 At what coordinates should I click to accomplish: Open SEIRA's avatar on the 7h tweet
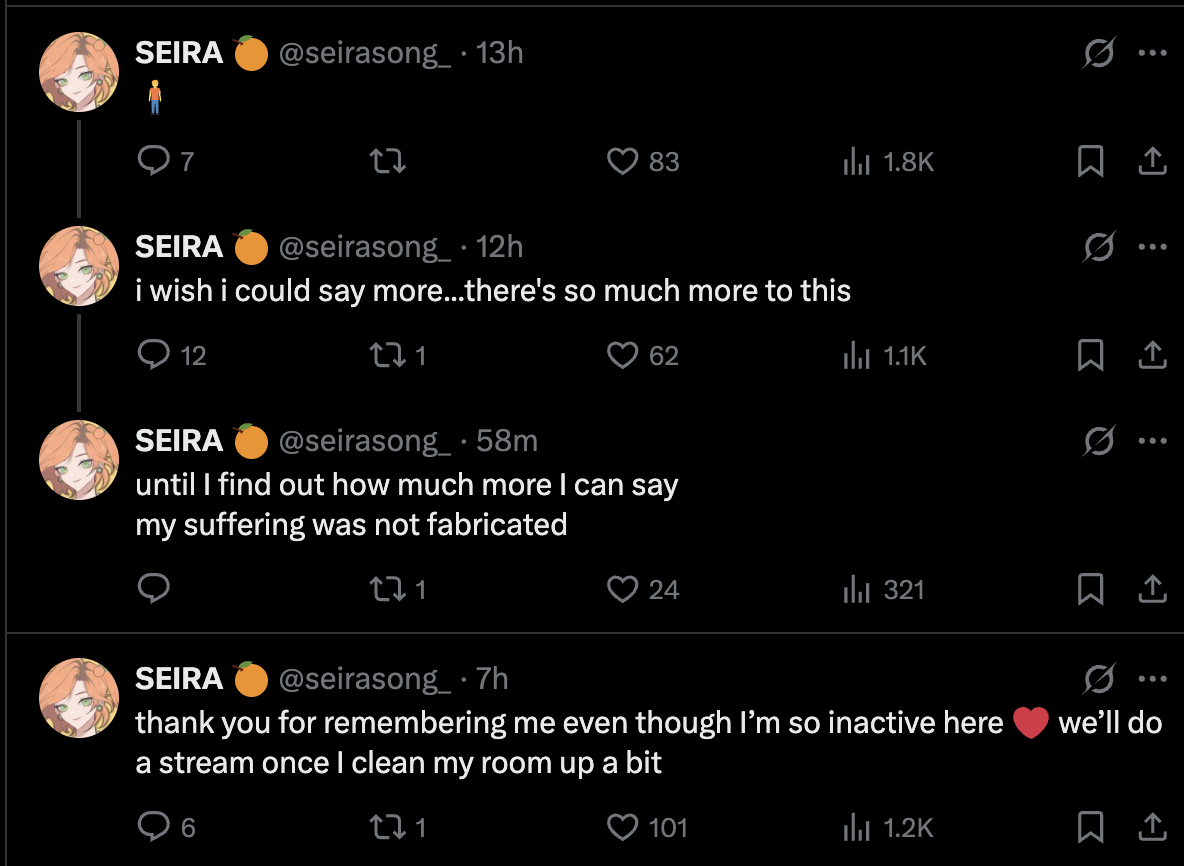(x=79, y=698)
